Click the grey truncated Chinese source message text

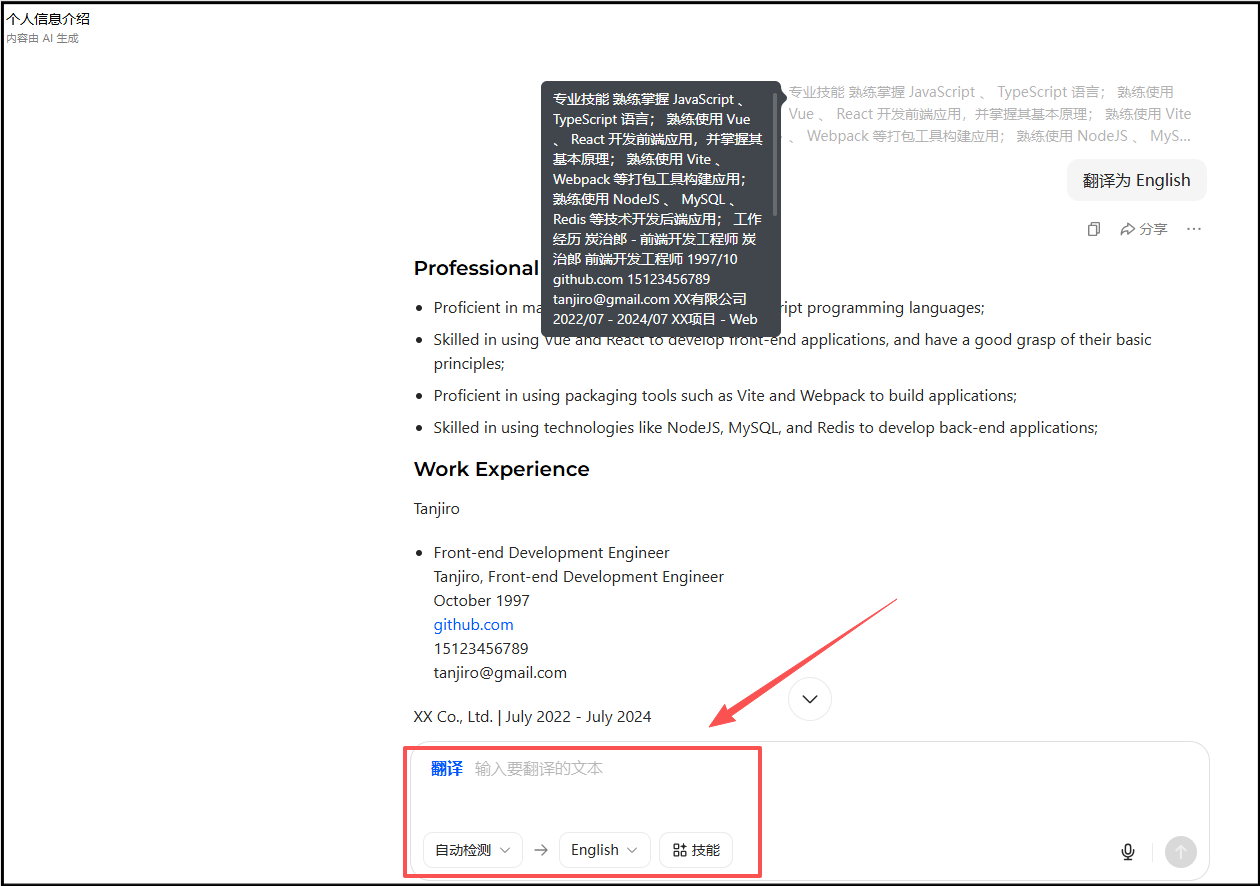click(990, 113)
